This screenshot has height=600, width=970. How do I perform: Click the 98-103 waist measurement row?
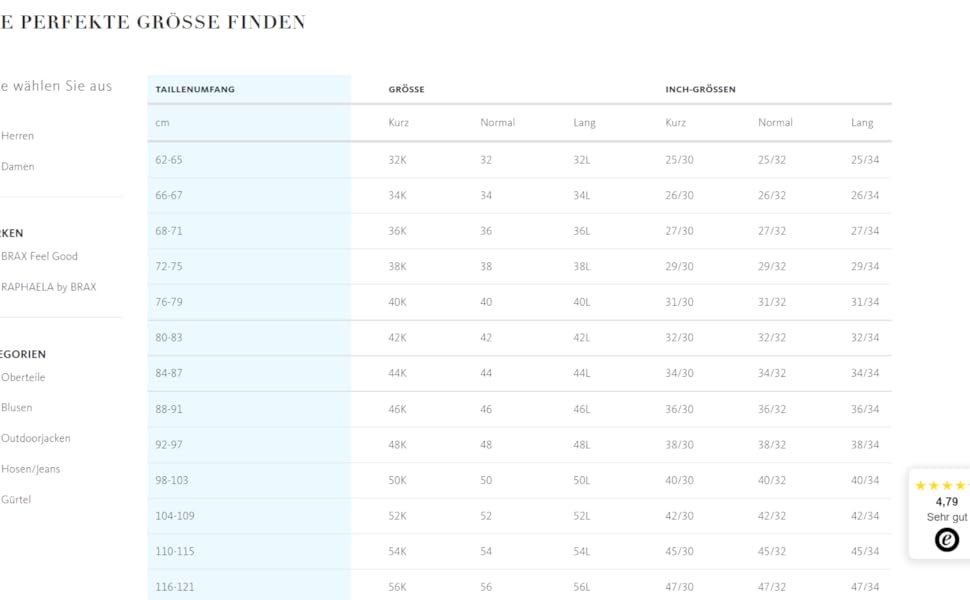click(172, 480)
